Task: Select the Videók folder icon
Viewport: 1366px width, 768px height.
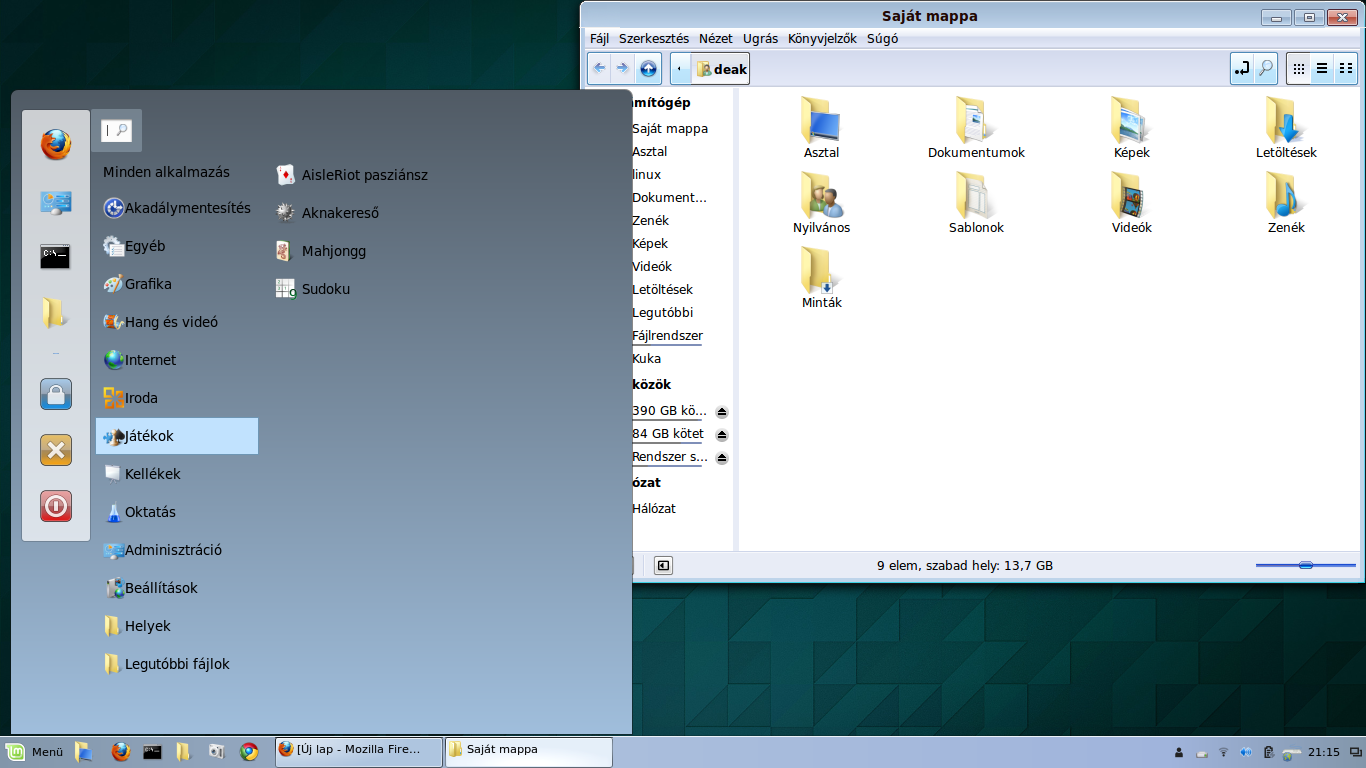Action: tap(1131, 196)
